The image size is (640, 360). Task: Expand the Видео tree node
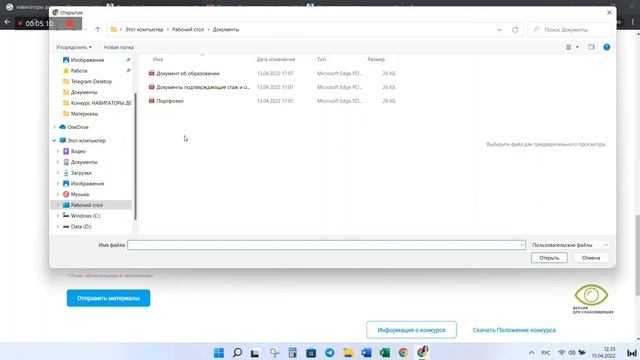[x=58, y=151]
